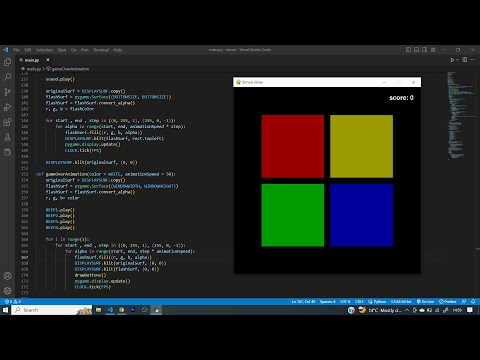Run the Python file with play icon
Screen dimensions: 480x360
click(x=452, y=60)
